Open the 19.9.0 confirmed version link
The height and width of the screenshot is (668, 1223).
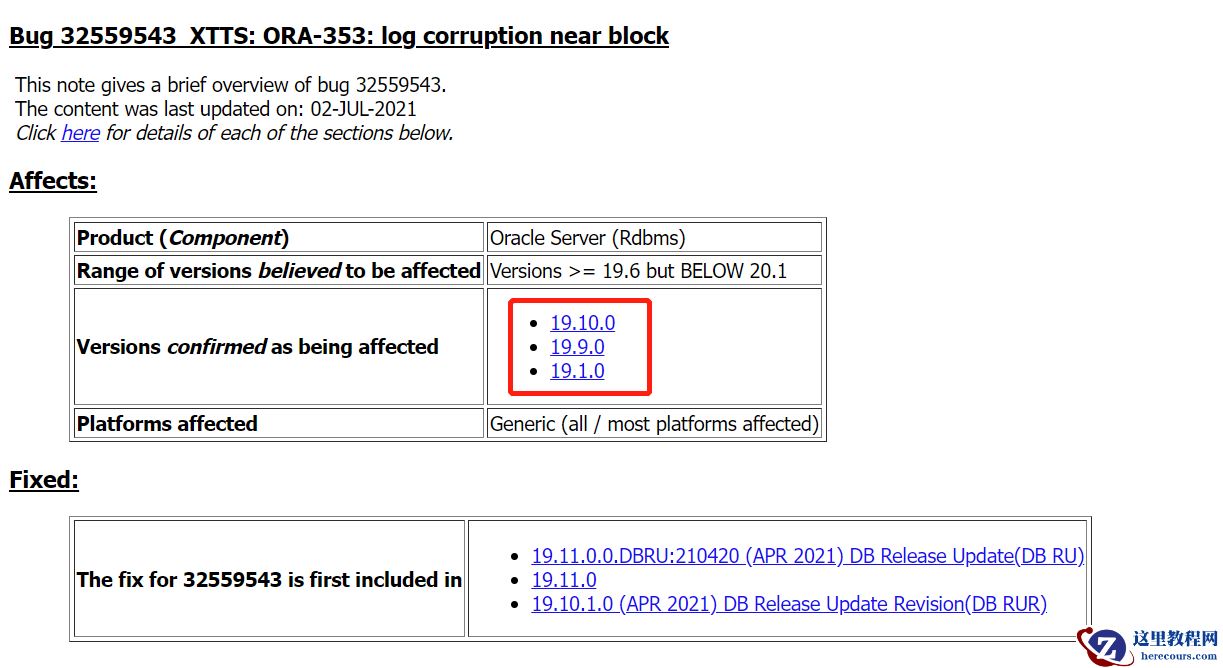tap(578, 347)
